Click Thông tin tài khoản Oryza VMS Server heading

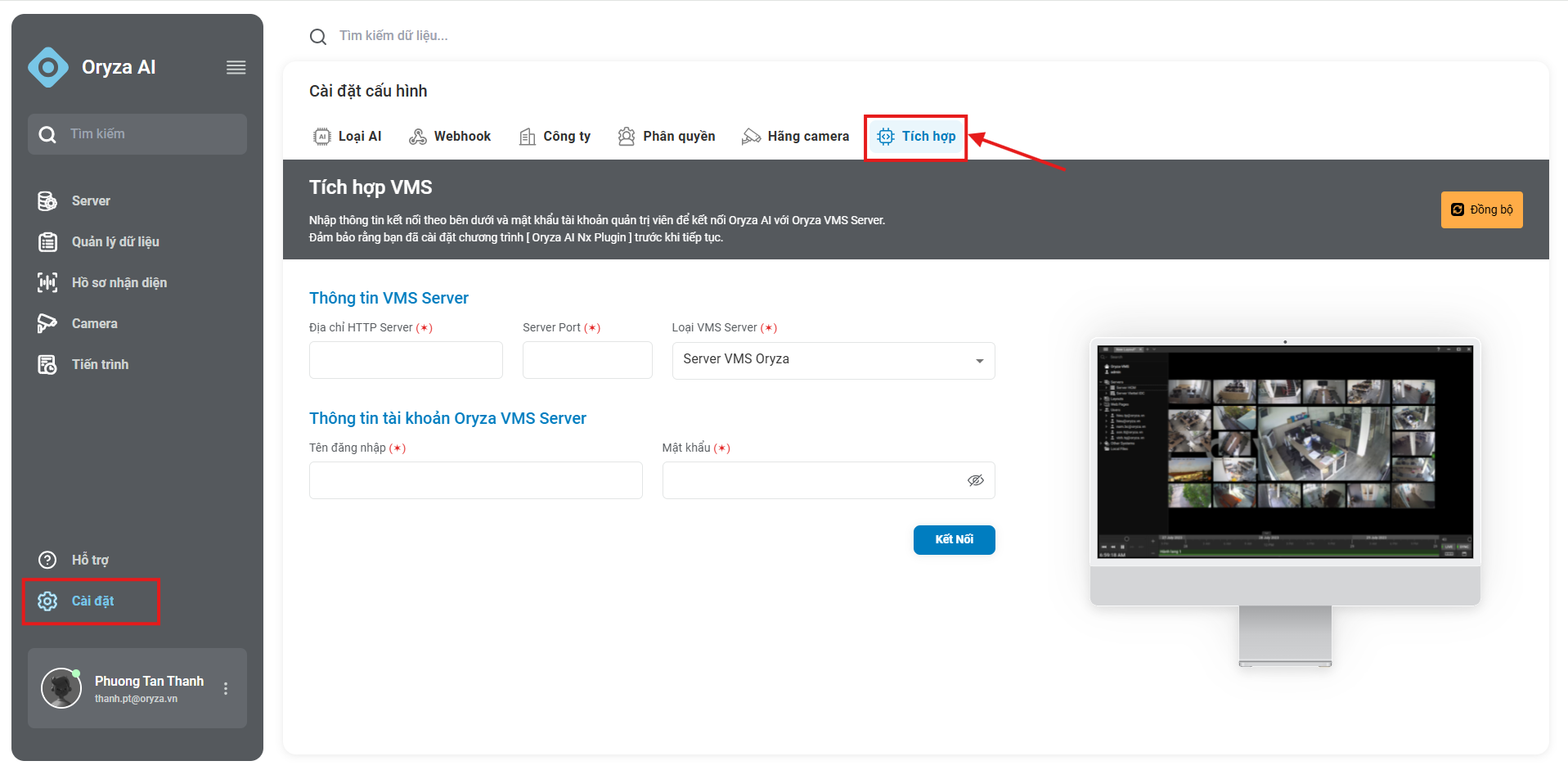(x=447, y=418)
